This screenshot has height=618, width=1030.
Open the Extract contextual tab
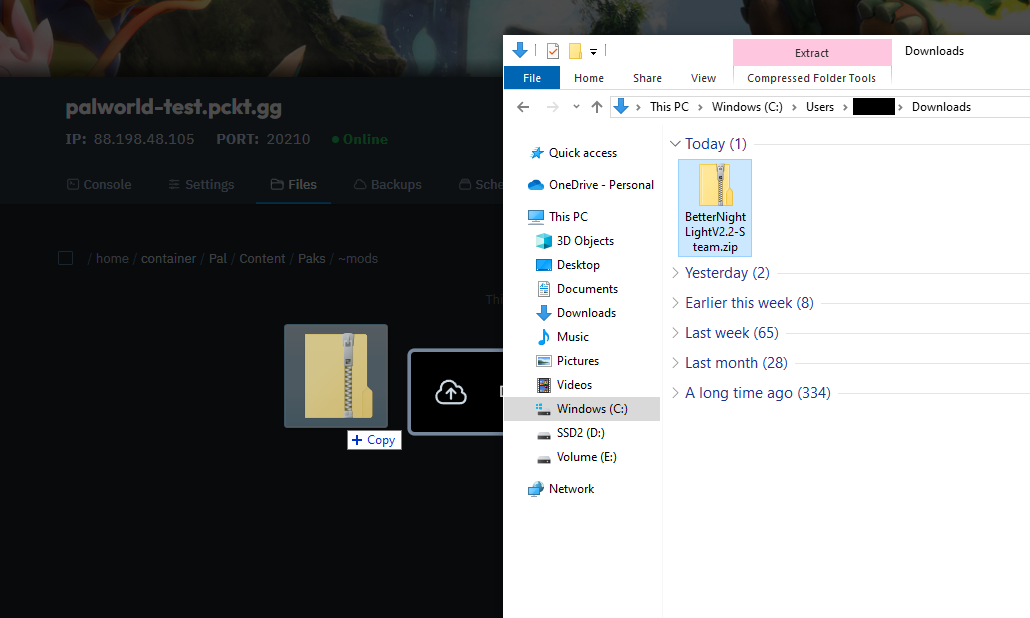(x=812, y=53)
